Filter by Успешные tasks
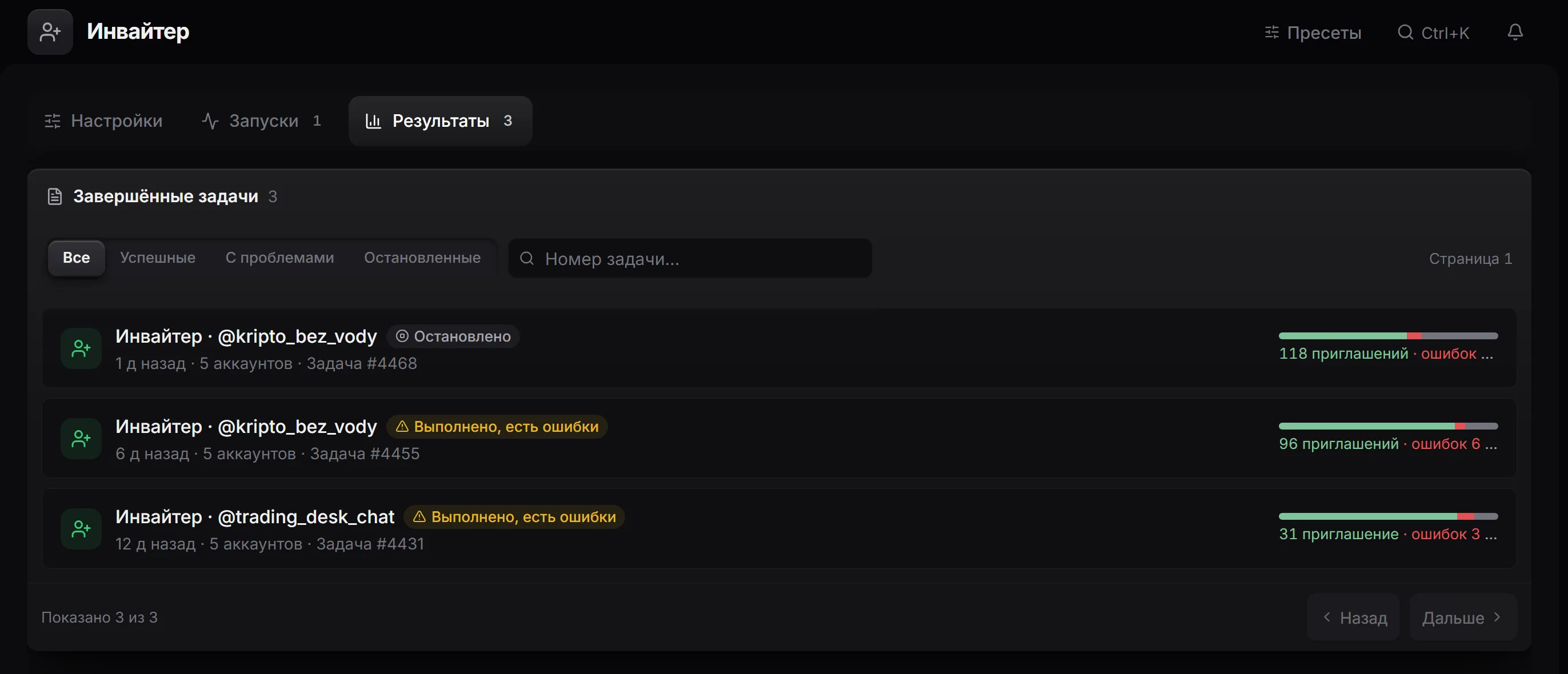The height and width of the screenshot is (674, 1568). point(158,258)
